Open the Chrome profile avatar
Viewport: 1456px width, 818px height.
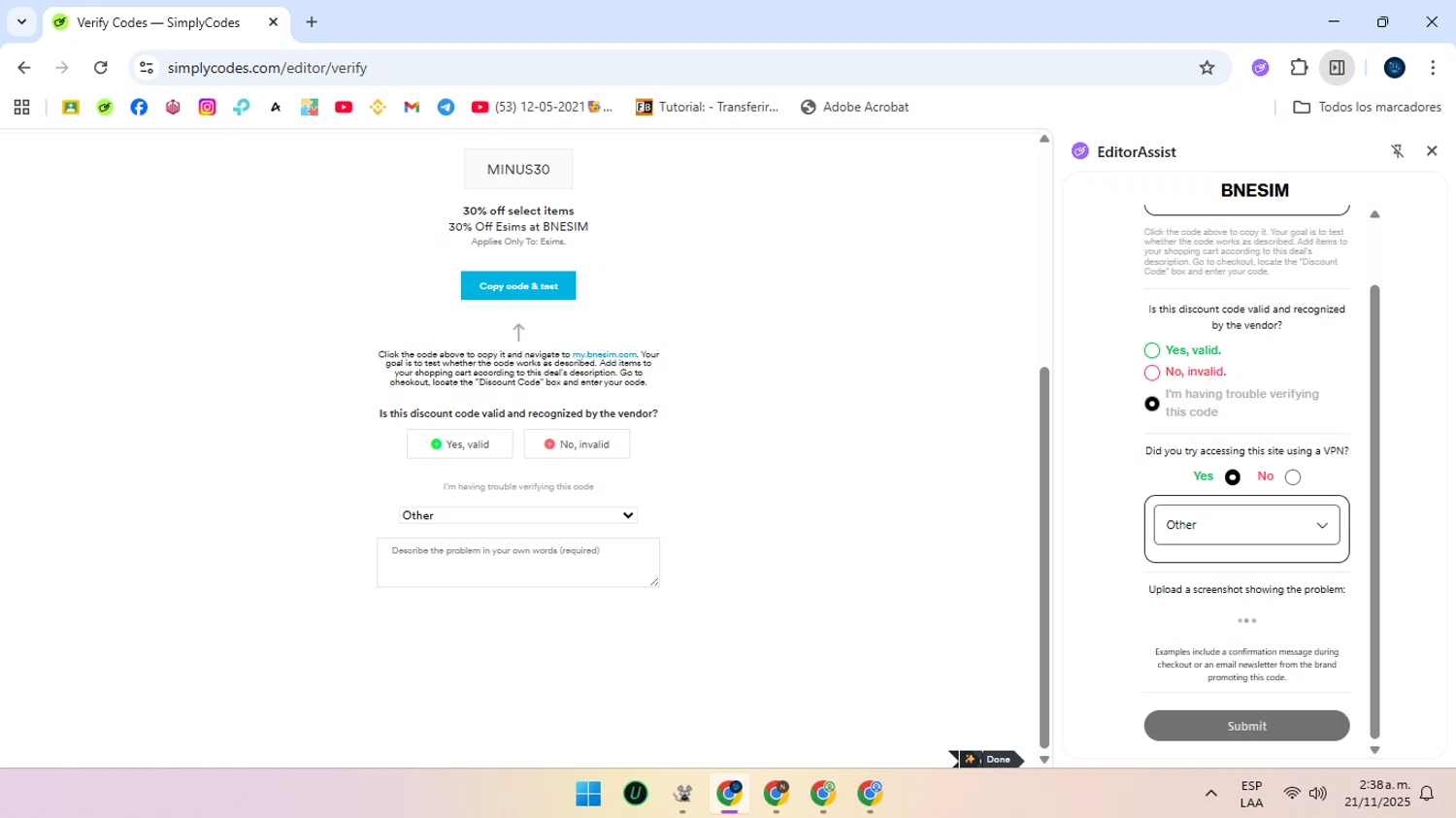point(1395,68)
